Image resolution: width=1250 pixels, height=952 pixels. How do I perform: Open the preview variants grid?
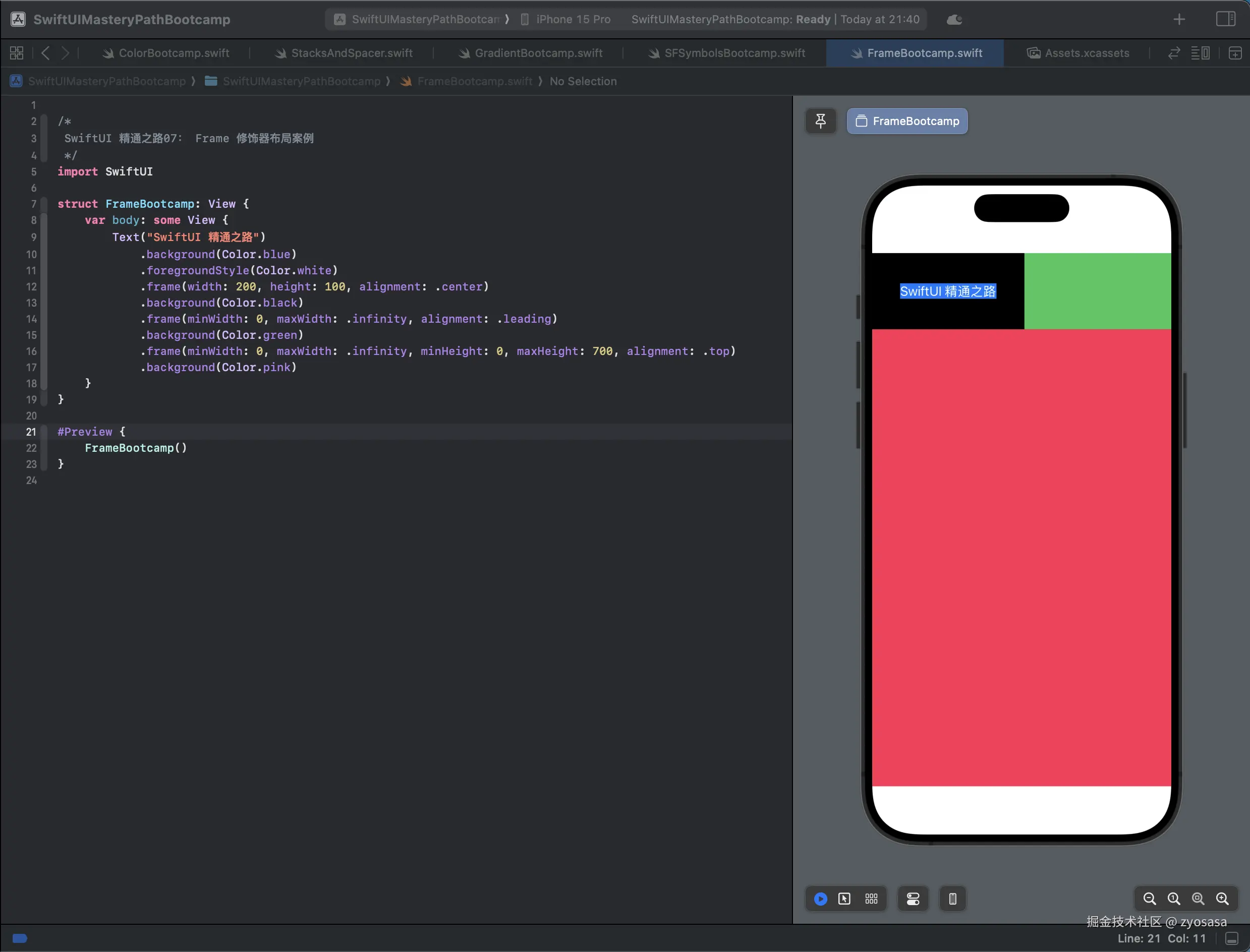click(871, 899)
